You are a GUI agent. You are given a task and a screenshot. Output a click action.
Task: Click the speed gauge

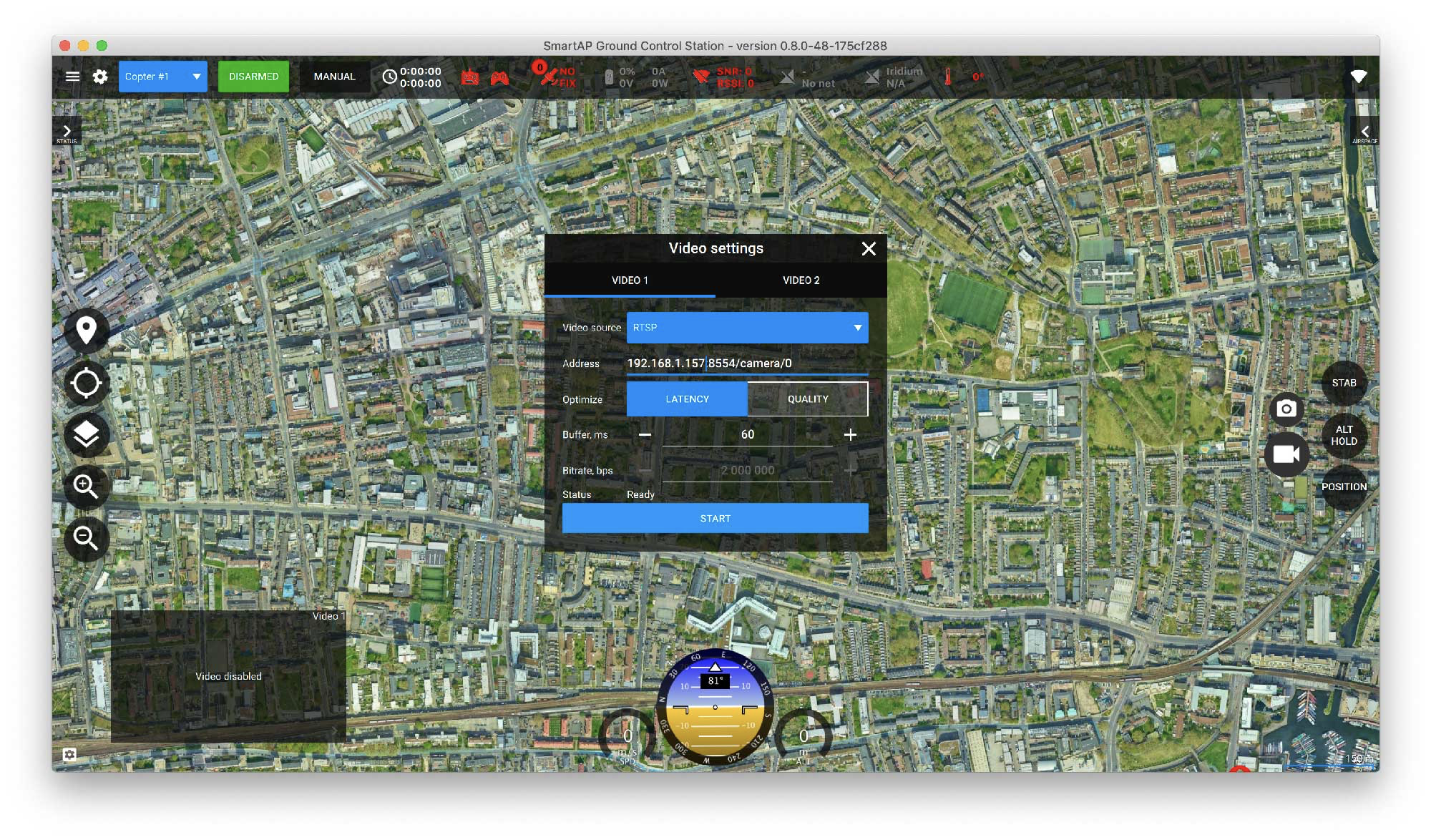coord(627,737)
